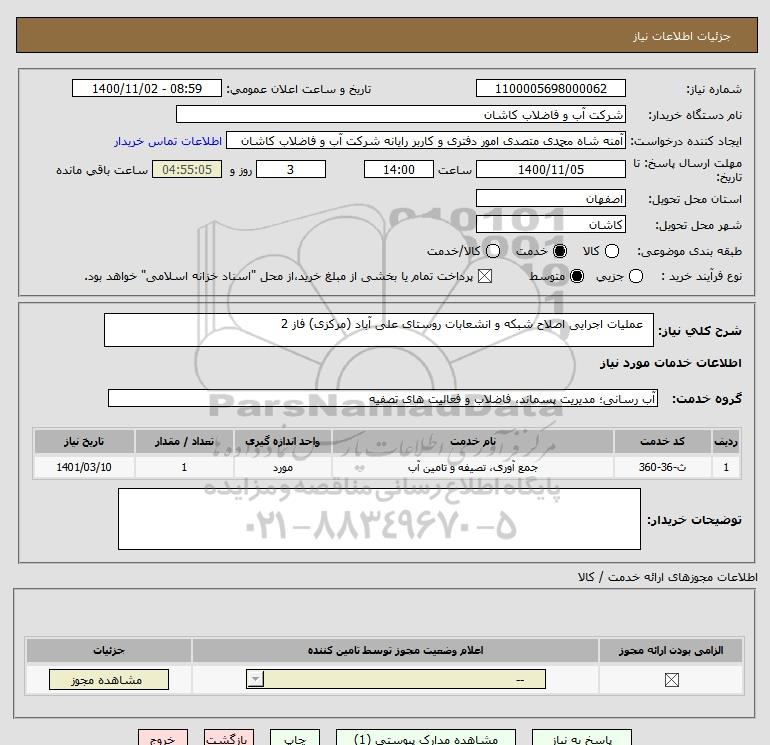
Task: Click the الزامی بودن ارائه مجوز column header
Action: pos(671,650)
